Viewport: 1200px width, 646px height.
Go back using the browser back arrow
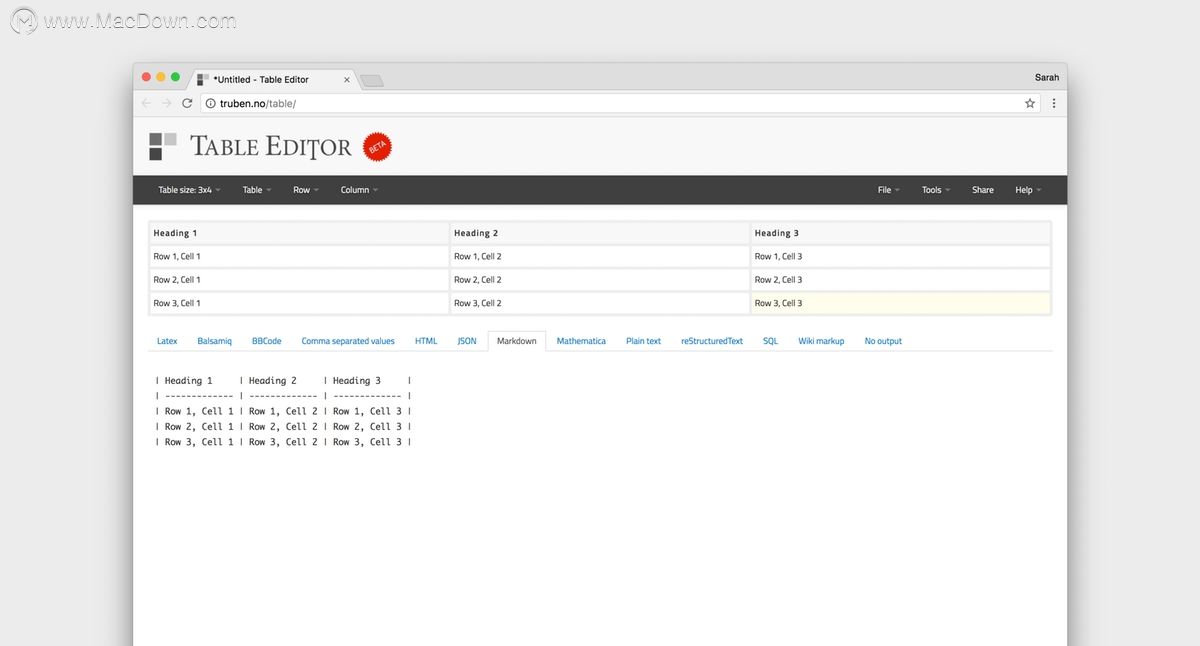146,103
